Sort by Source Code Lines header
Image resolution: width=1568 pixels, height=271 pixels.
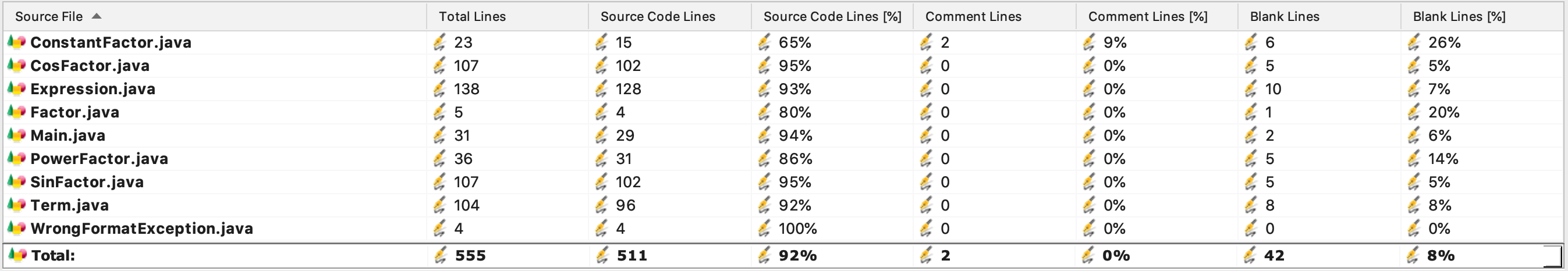click(x=657, y=16)
